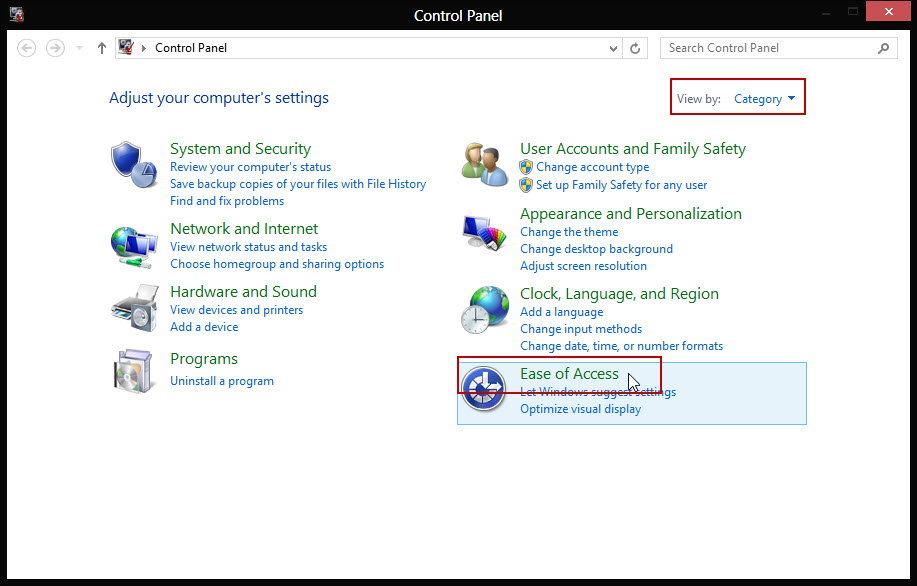Click the Back navigation arrow
This screenshot has width=917, height=586.
tap(26, 48)
